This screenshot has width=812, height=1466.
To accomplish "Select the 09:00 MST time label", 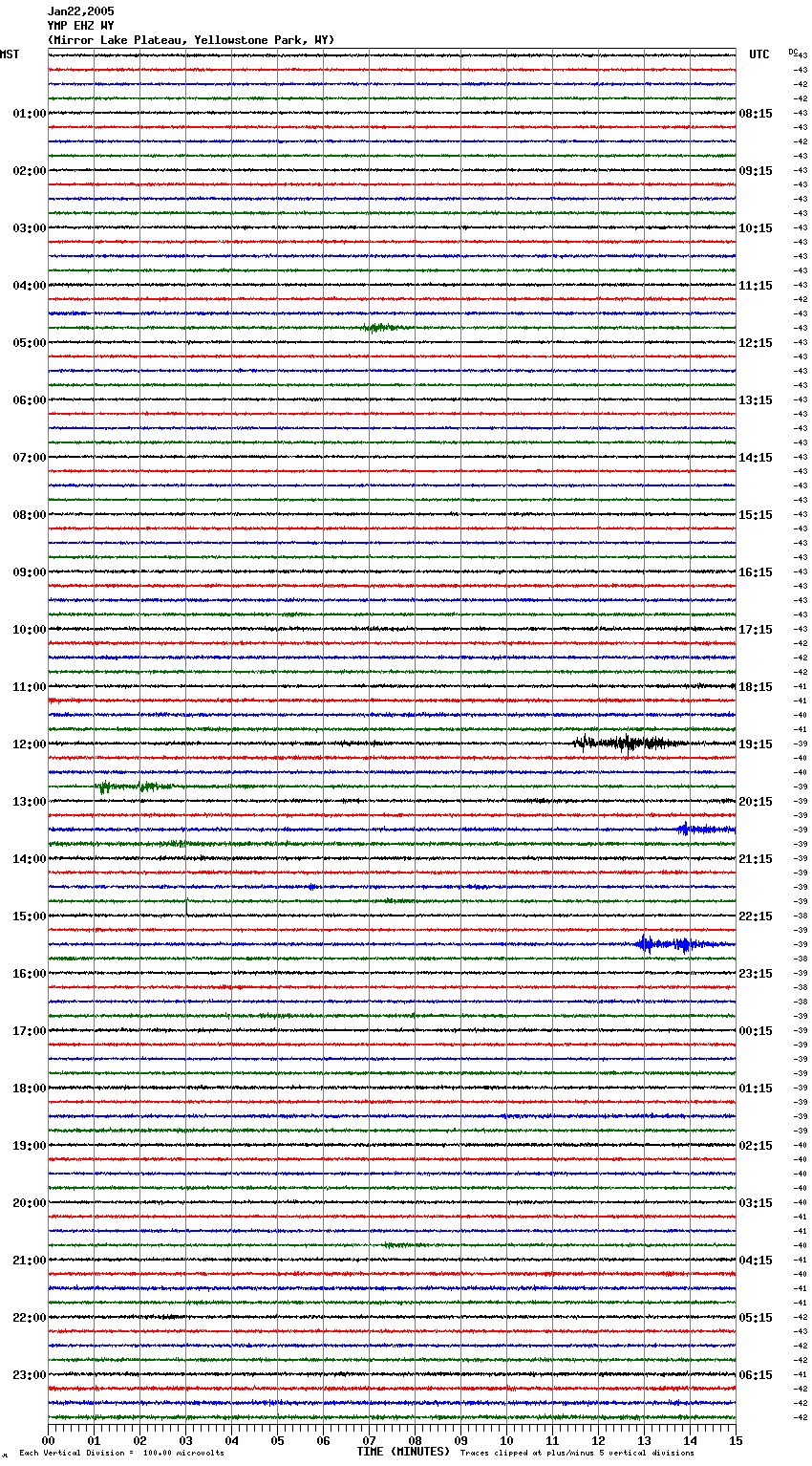I will pyautogui.click(x=30, y=572).
